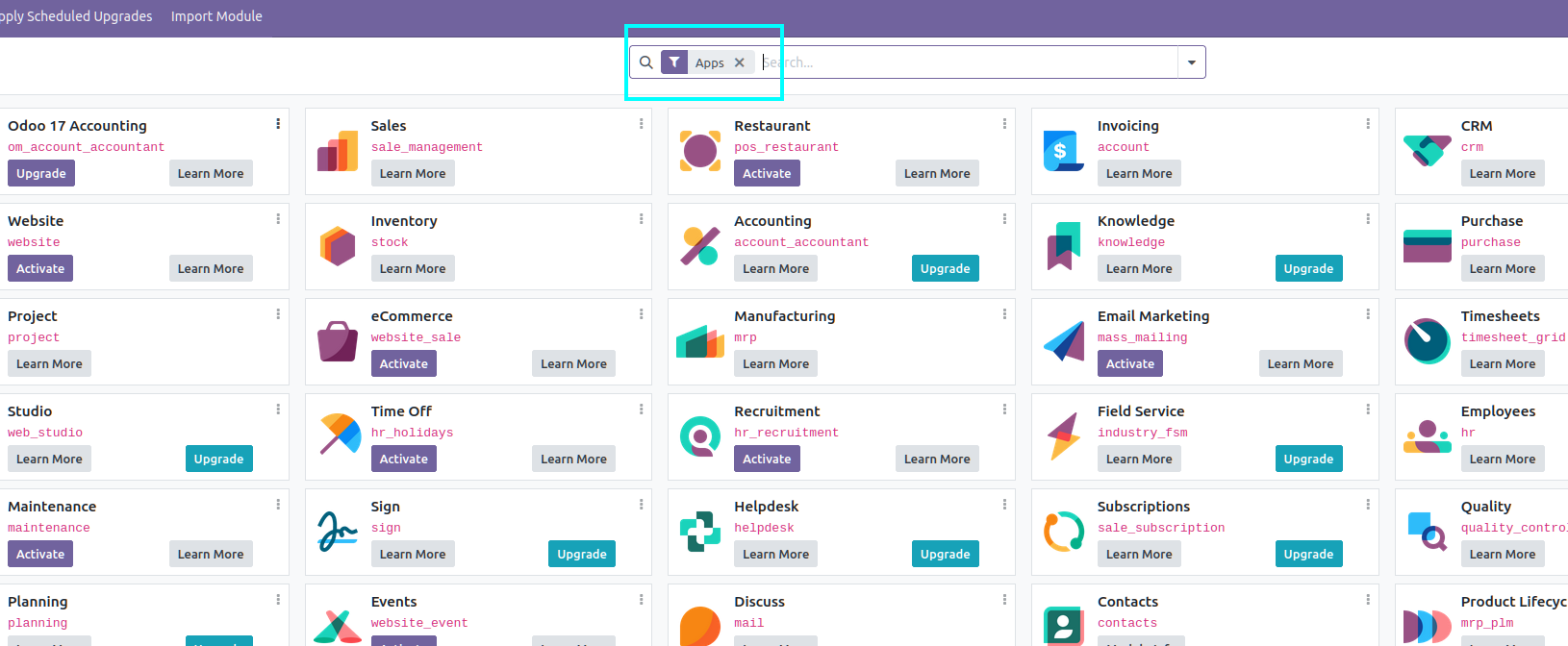This screenshot has width=1568, height=646.
Task: Activate the eCommerce app
Action: (x=404, y=364)
